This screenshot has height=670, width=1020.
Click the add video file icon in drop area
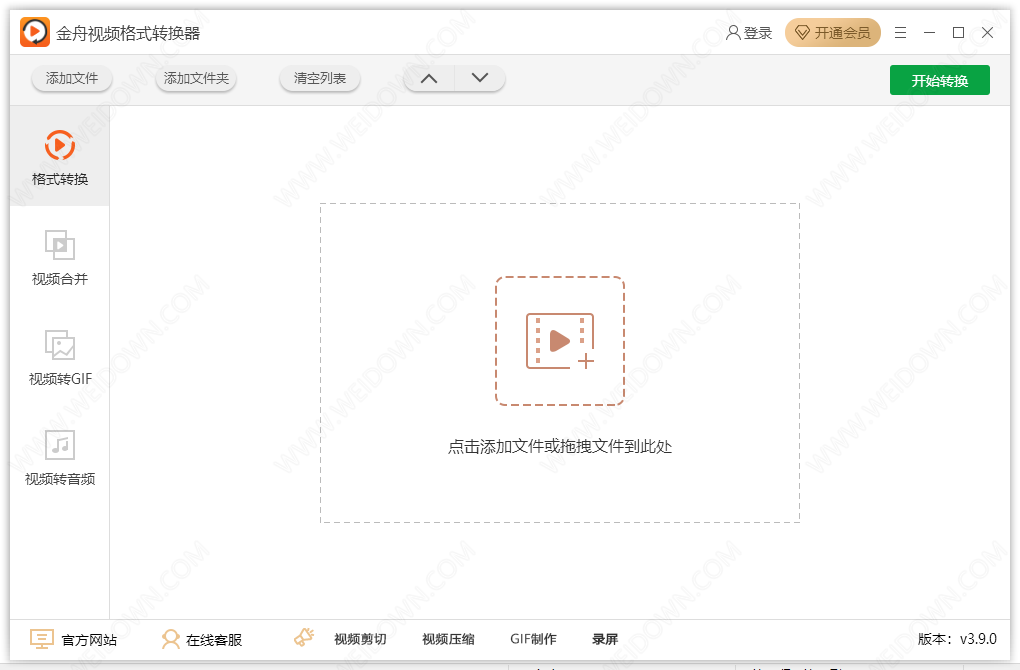coord(559,341)
